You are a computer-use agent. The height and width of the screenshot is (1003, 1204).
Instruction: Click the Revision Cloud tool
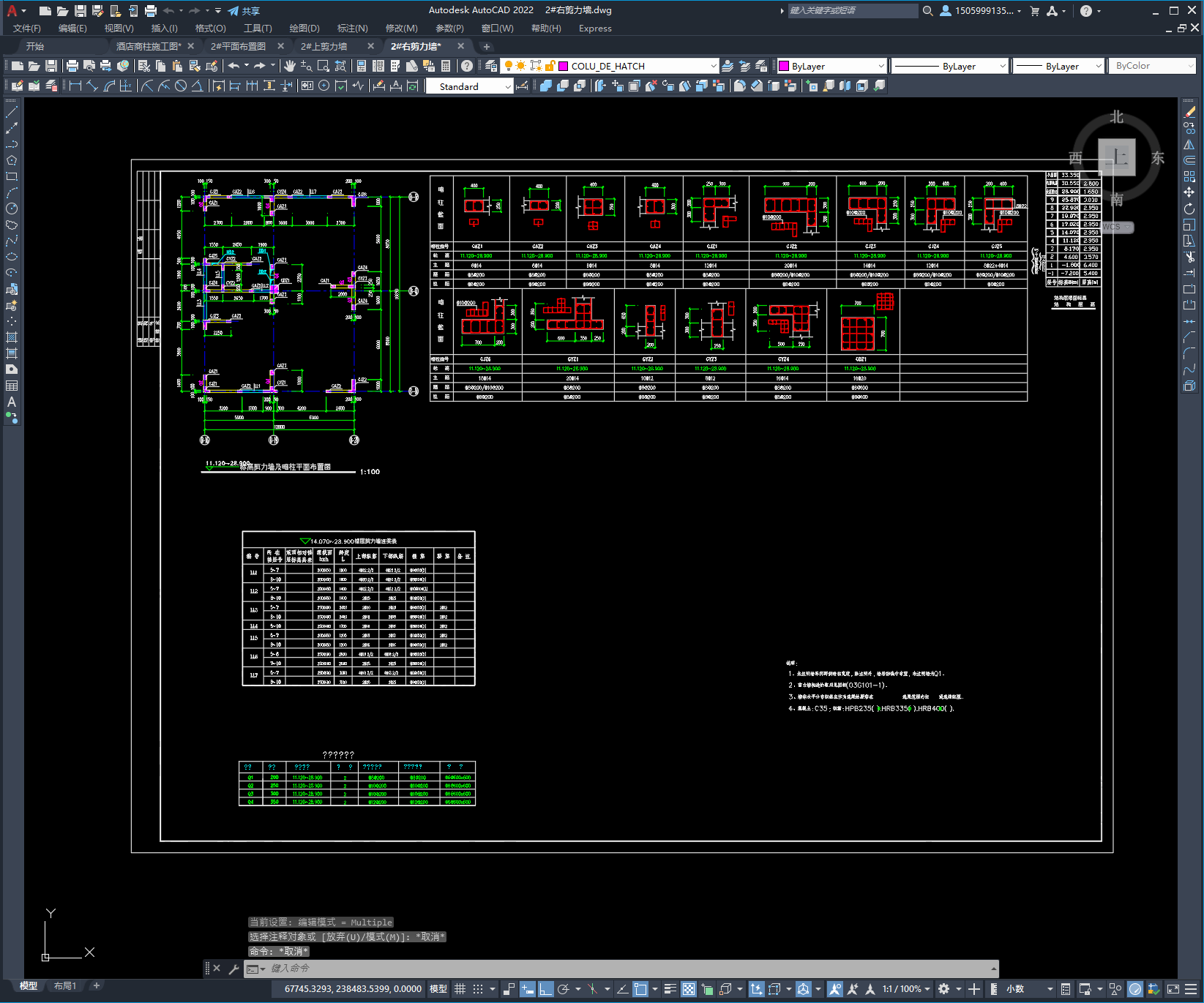[12, 225]
